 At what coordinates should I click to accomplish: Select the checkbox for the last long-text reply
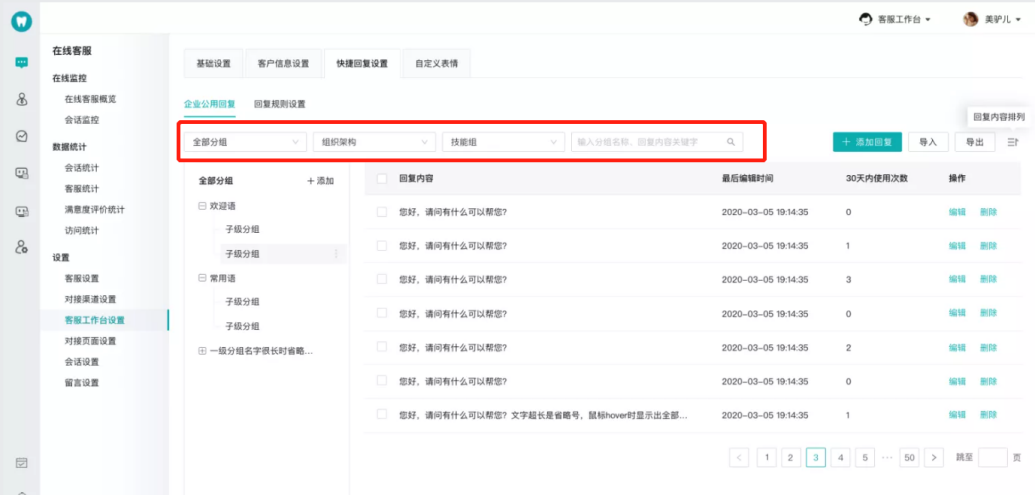click(x=381, y=414)
